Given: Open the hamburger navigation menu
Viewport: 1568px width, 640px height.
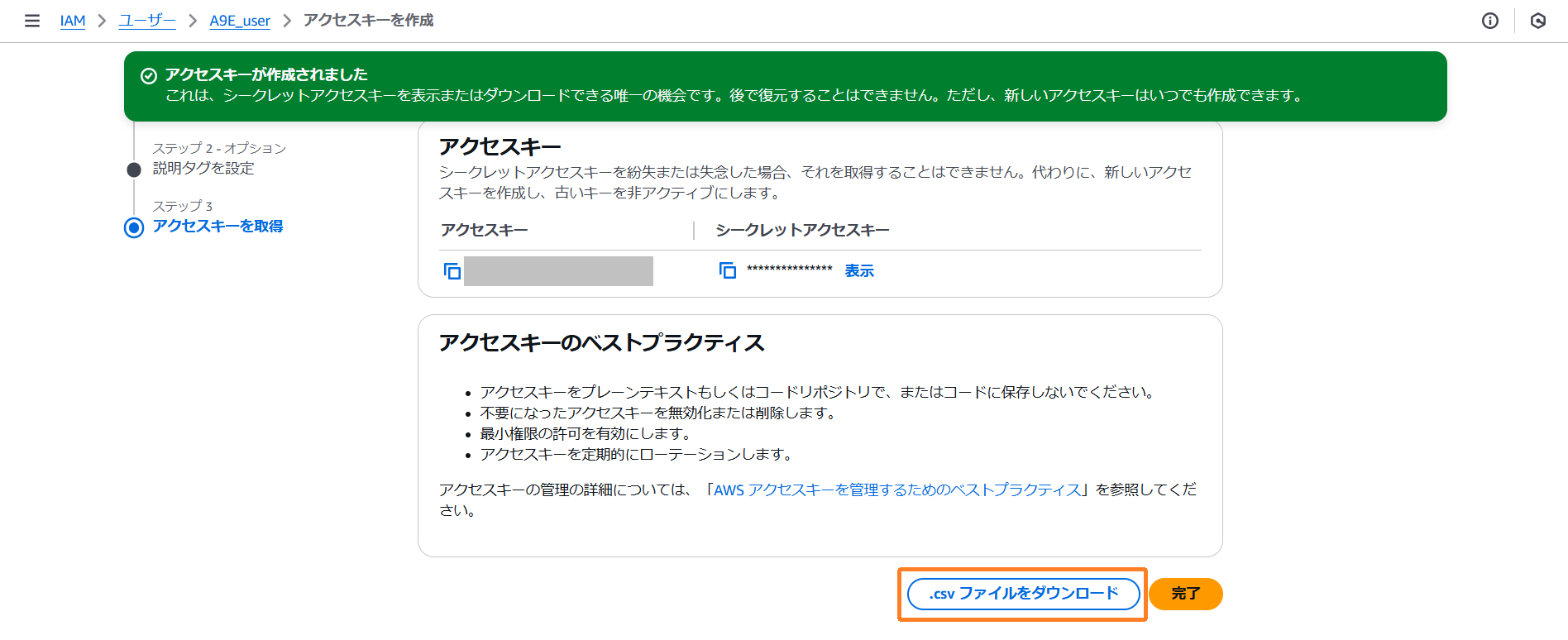Looking at the screenshot, I should pos(32,21).
